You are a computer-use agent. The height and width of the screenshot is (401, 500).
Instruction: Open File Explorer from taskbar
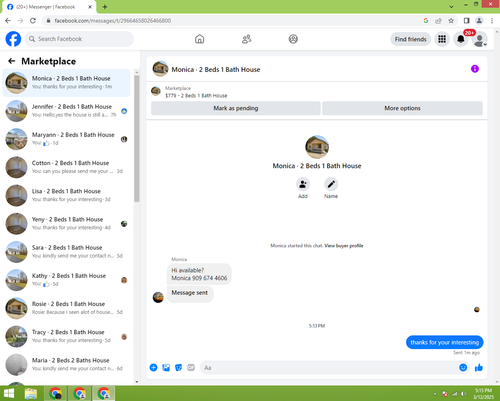(31, 394)
